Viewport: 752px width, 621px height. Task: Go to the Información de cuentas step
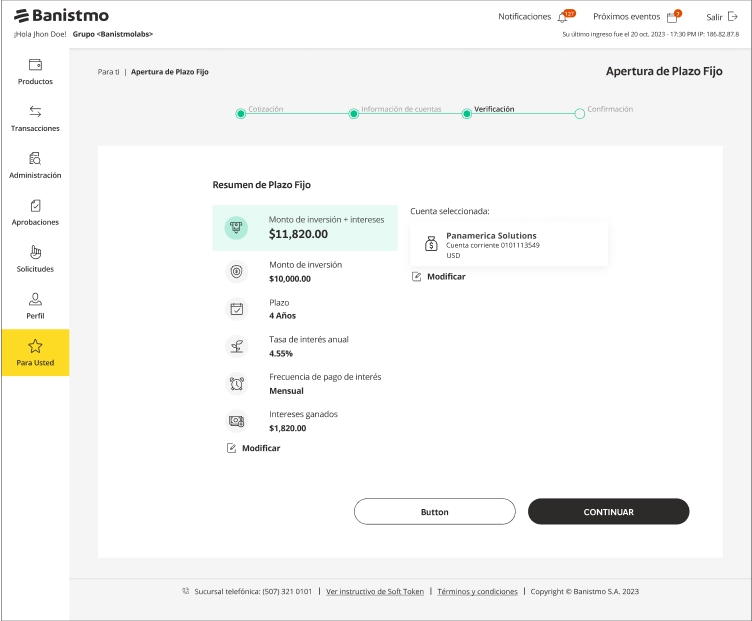(x=401, y=109)
